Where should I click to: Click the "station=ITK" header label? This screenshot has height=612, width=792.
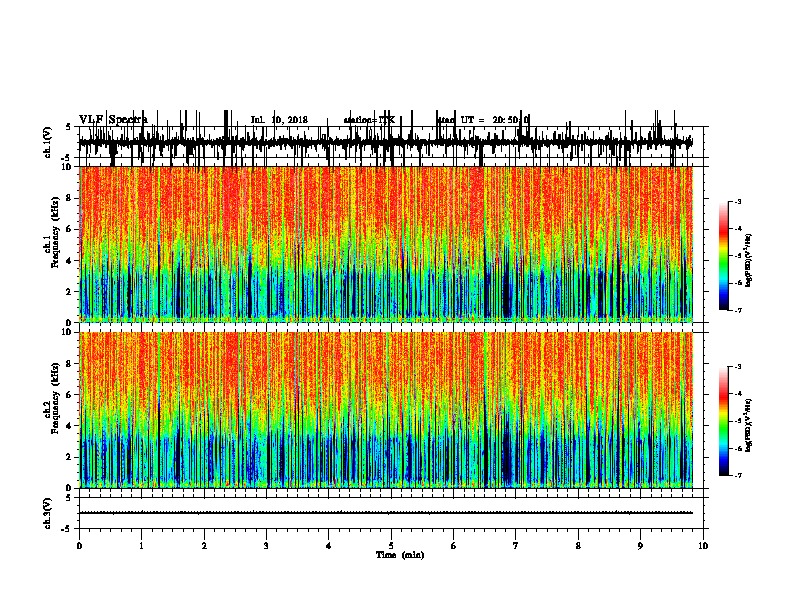coord(369,120)
